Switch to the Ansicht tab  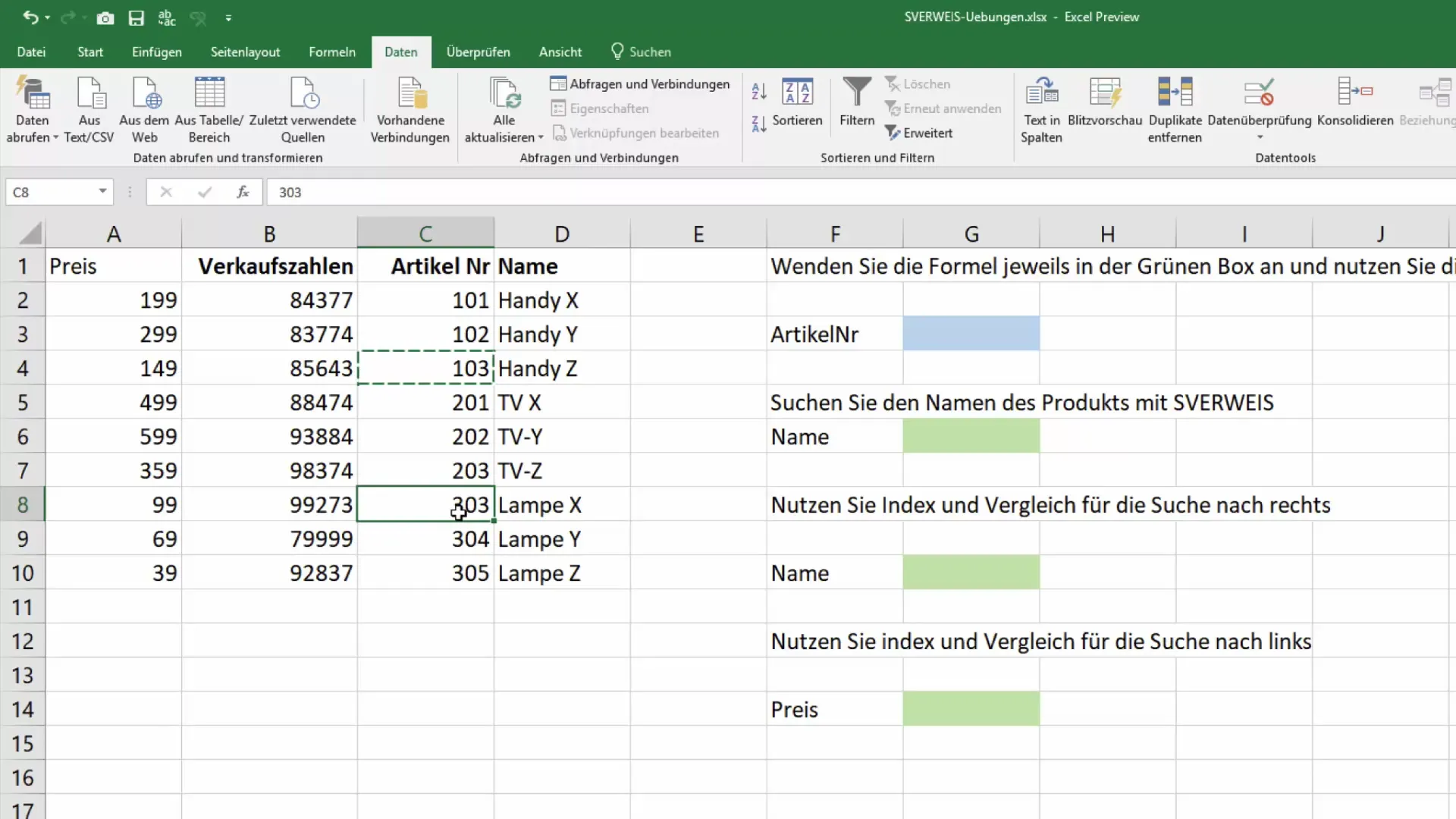[x=560, y=52]
